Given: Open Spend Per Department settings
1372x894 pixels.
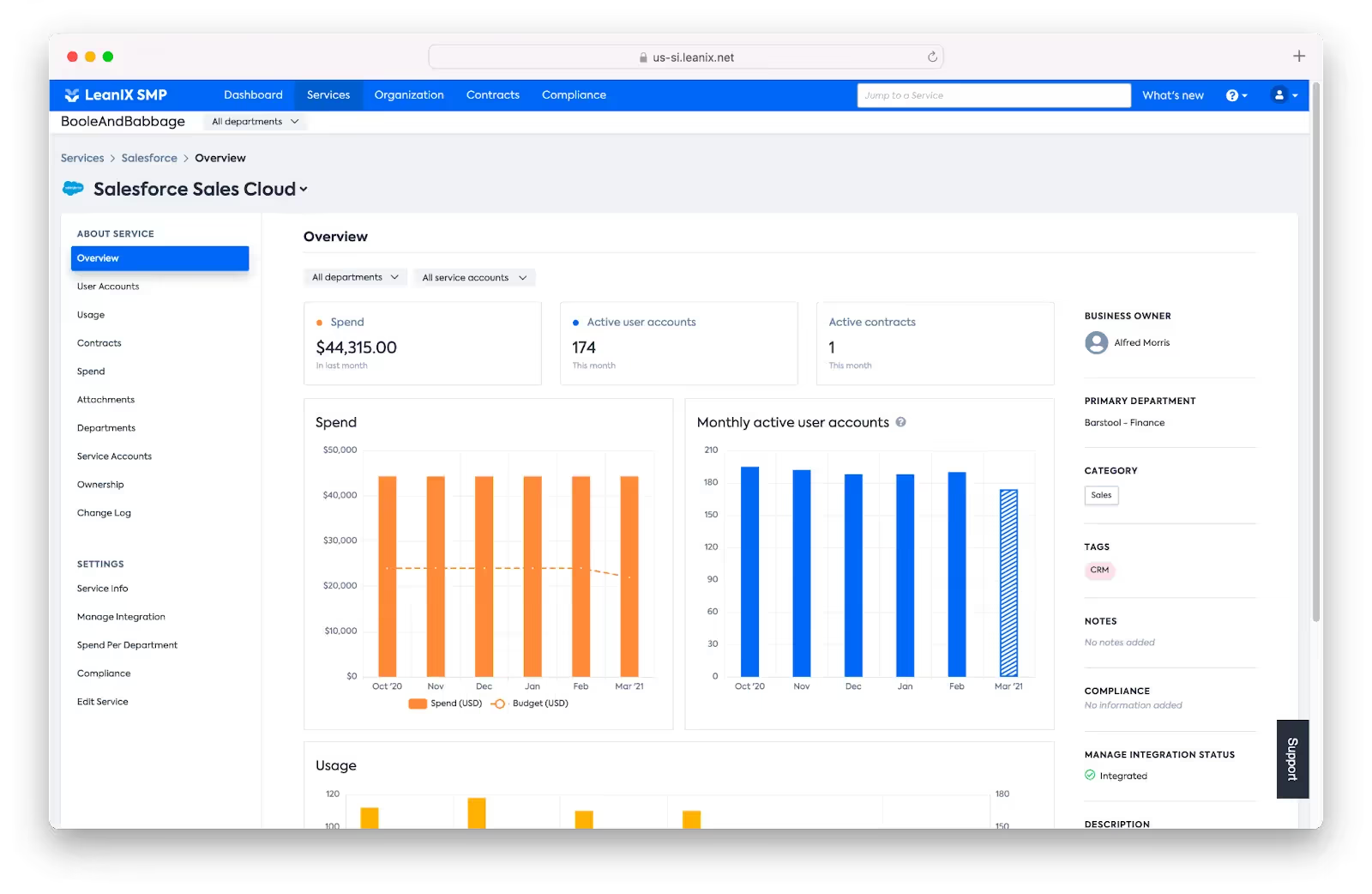Looking at the screenshot, I should [x=127, y=645].
